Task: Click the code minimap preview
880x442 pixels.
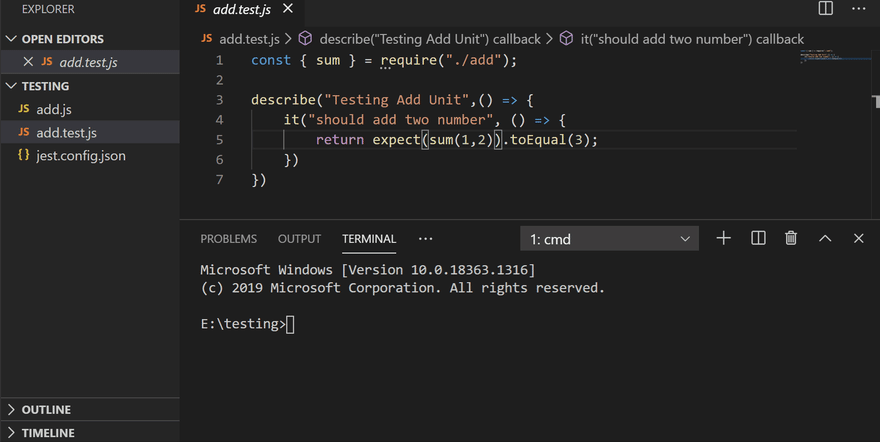Action: click(x=835, y=57)
